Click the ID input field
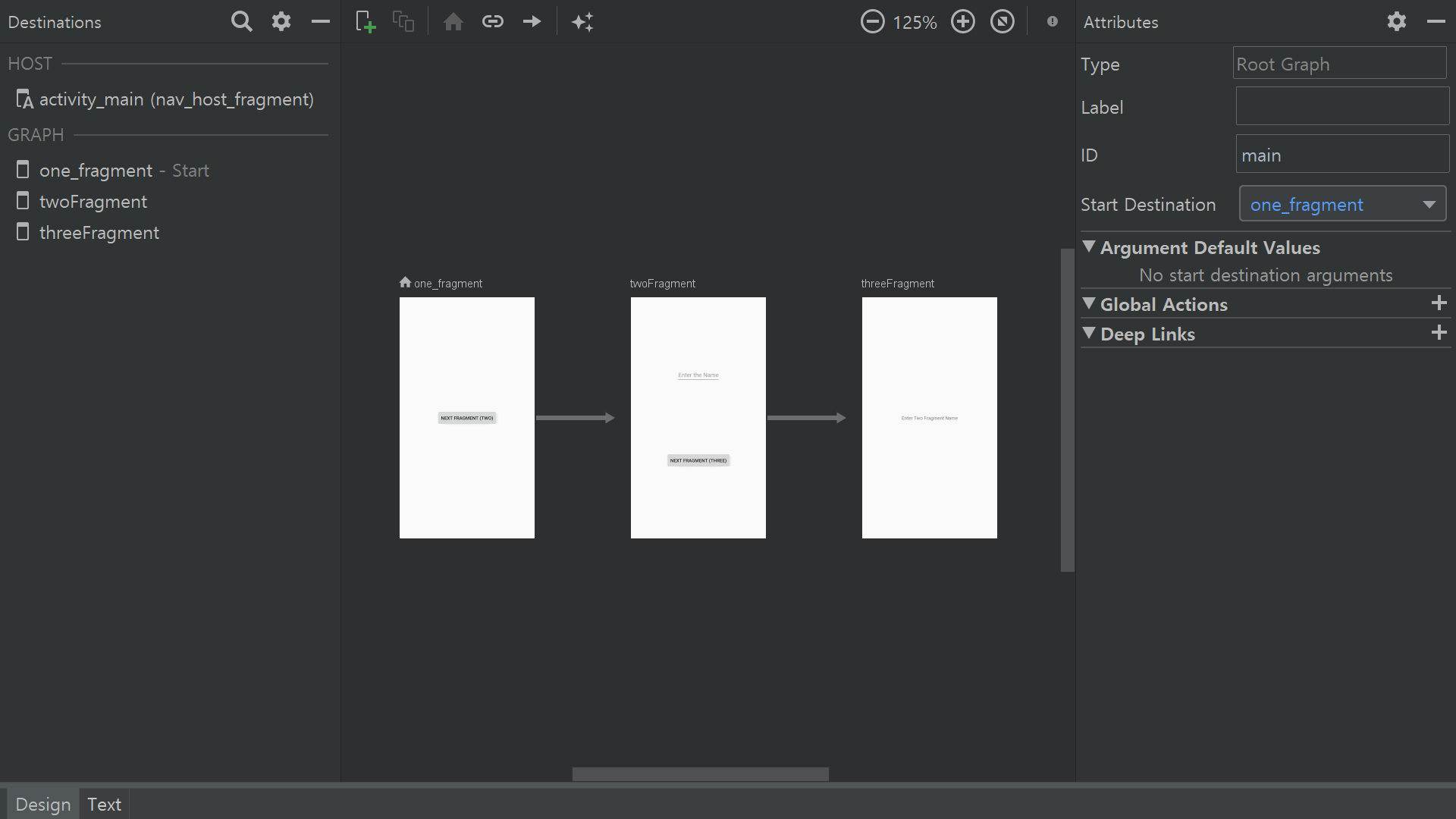The height and width of the screenshot is (819, 1456). tap(1342, 155)
